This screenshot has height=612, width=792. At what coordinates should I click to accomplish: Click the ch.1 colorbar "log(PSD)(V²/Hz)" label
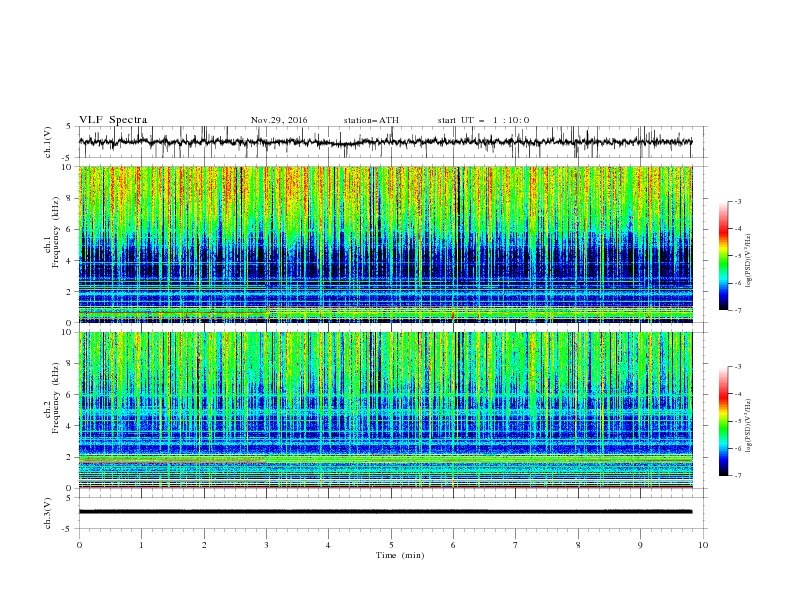748,261
